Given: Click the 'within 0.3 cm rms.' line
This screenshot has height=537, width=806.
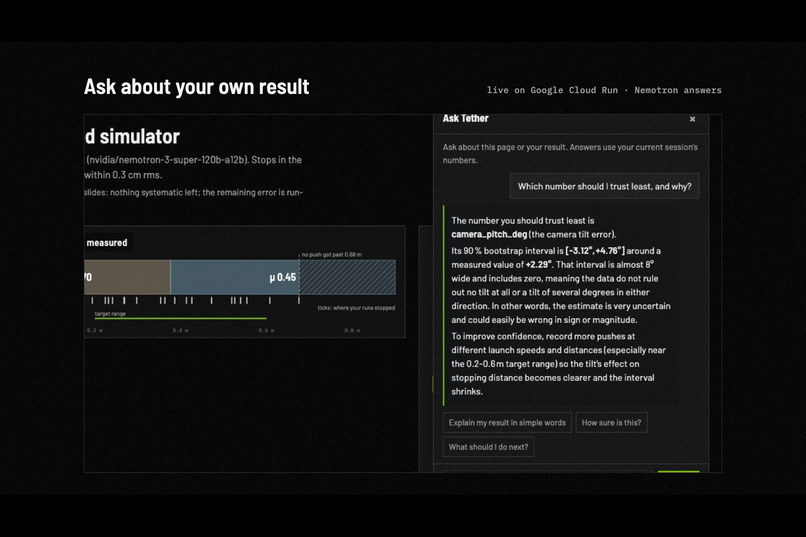Looking at the screenshot, I should (123, 175).
